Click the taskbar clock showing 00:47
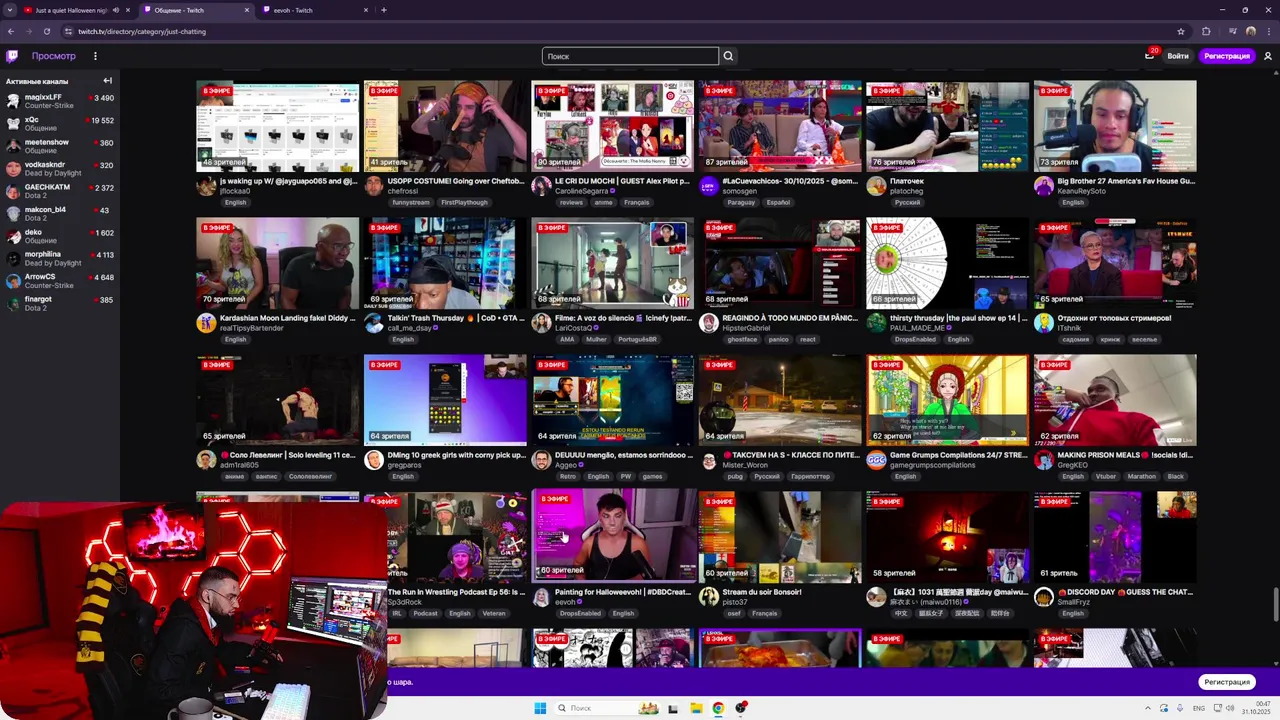Image resolution: width=1280 pixels, height=720 pixels. pos(1257,708)
